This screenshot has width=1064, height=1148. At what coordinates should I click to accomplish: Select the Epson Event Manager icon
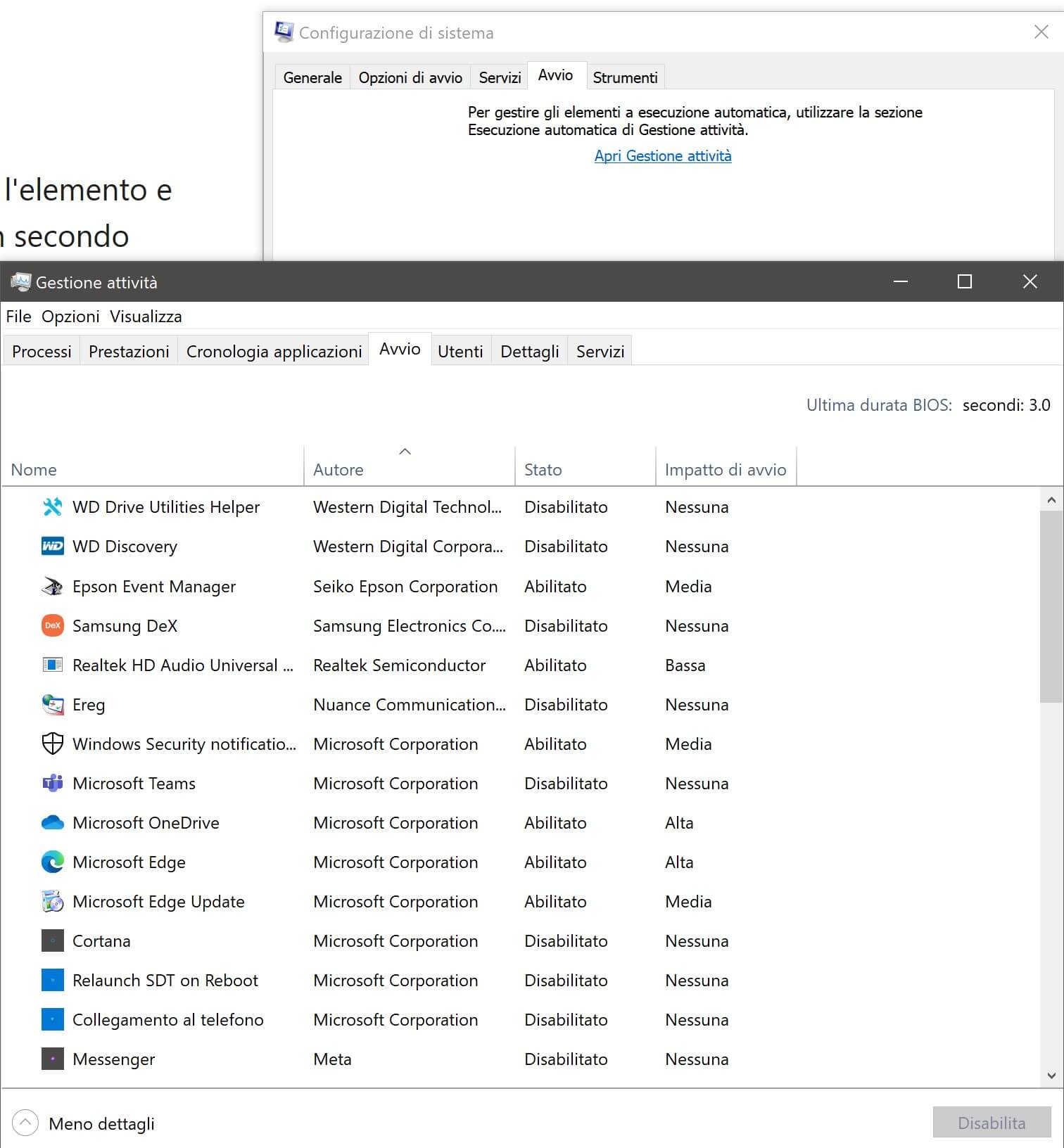(53, 586)
